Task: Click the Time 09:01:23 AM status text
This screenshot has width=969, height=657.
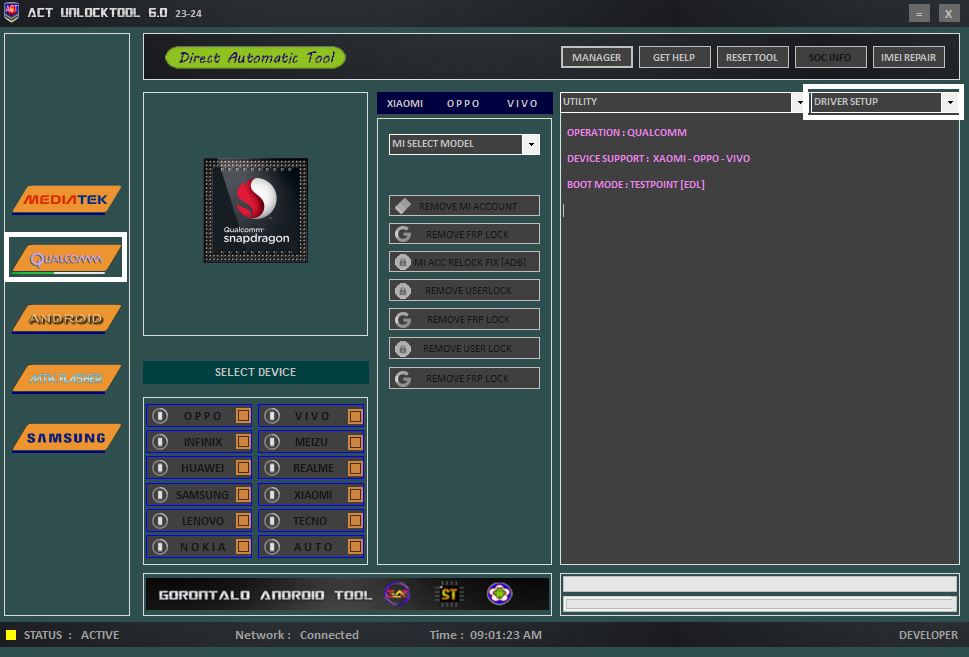Action: [486, 635]
